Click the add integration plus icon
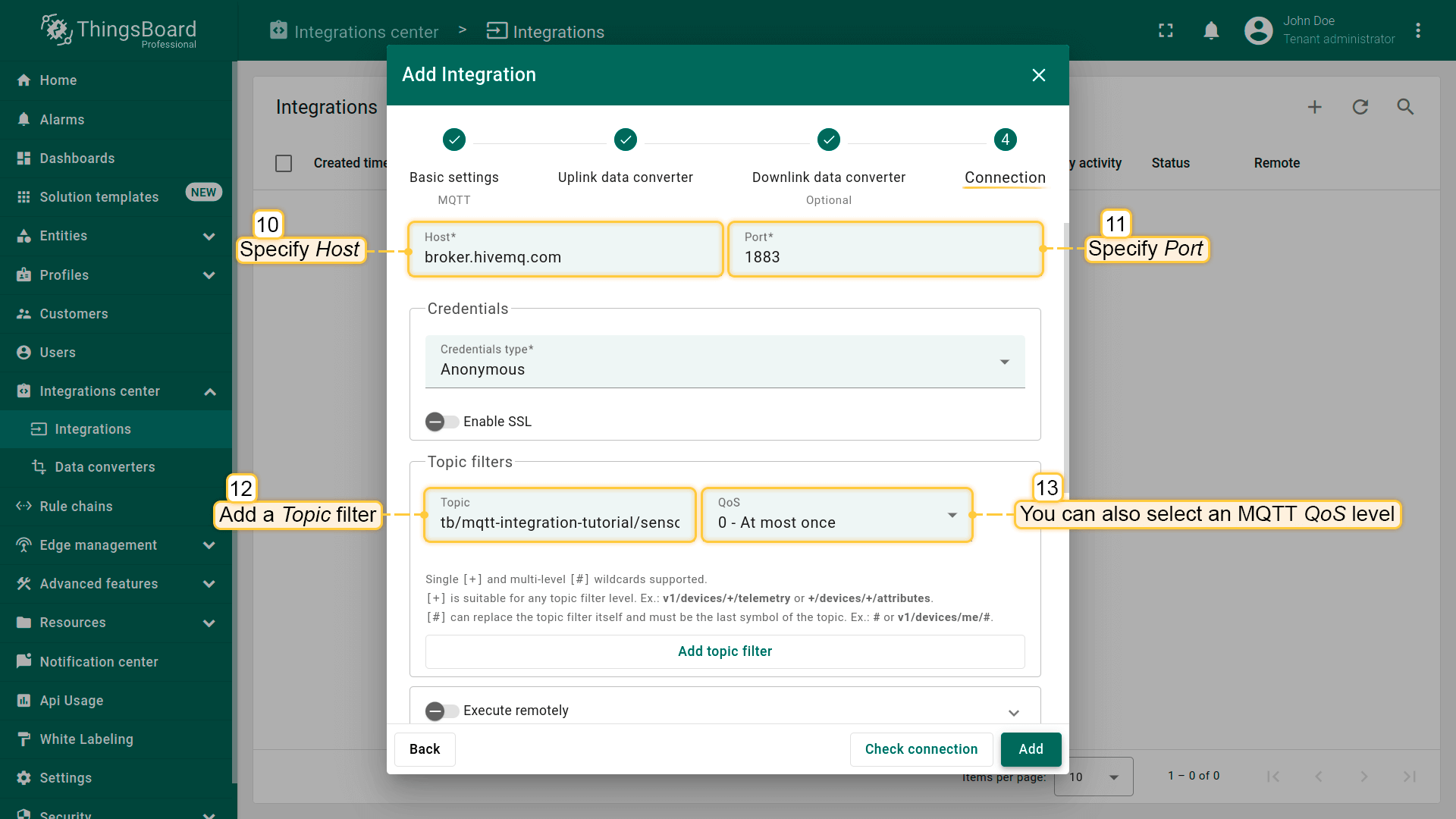Image resolution: width=1456 pixels, height=819 pixels. (x=1314, y=107)
